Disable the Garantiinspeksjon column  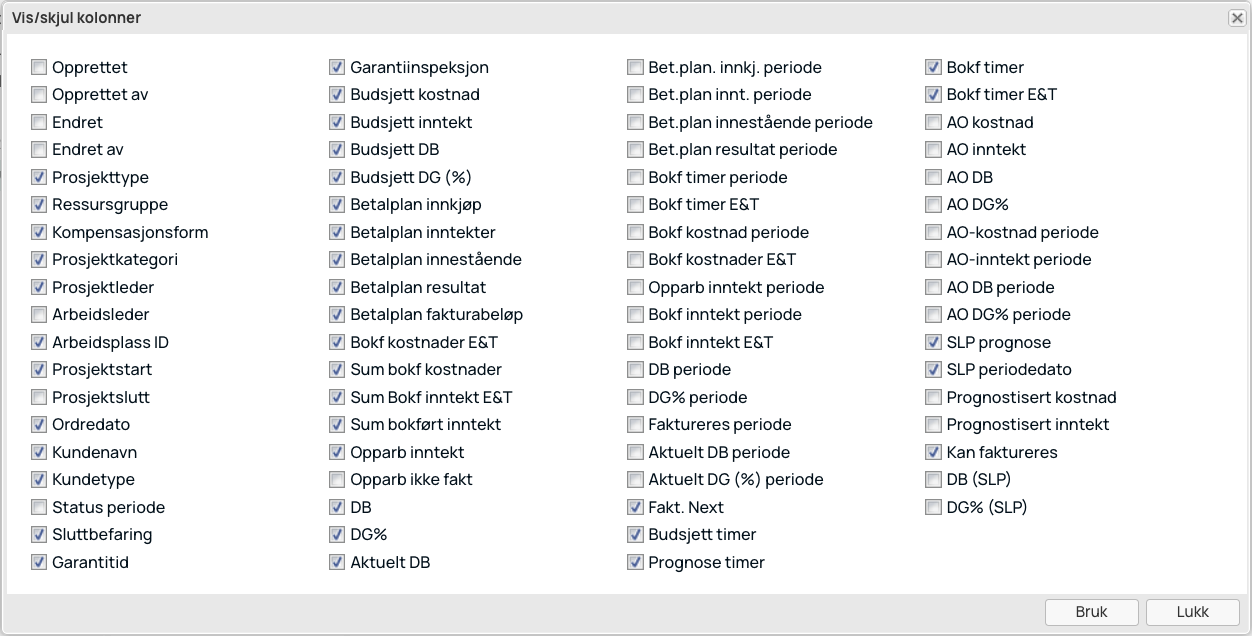coord(337,68)
